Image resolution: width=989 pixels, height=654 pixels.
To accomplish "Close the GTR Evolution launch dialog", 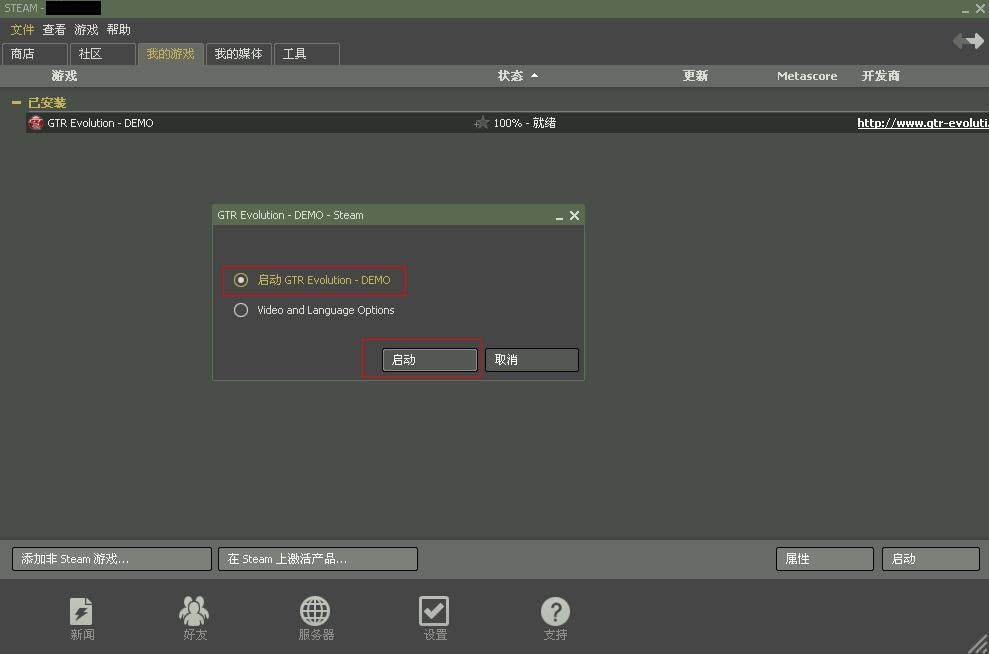I will click(x=574, y=216).
